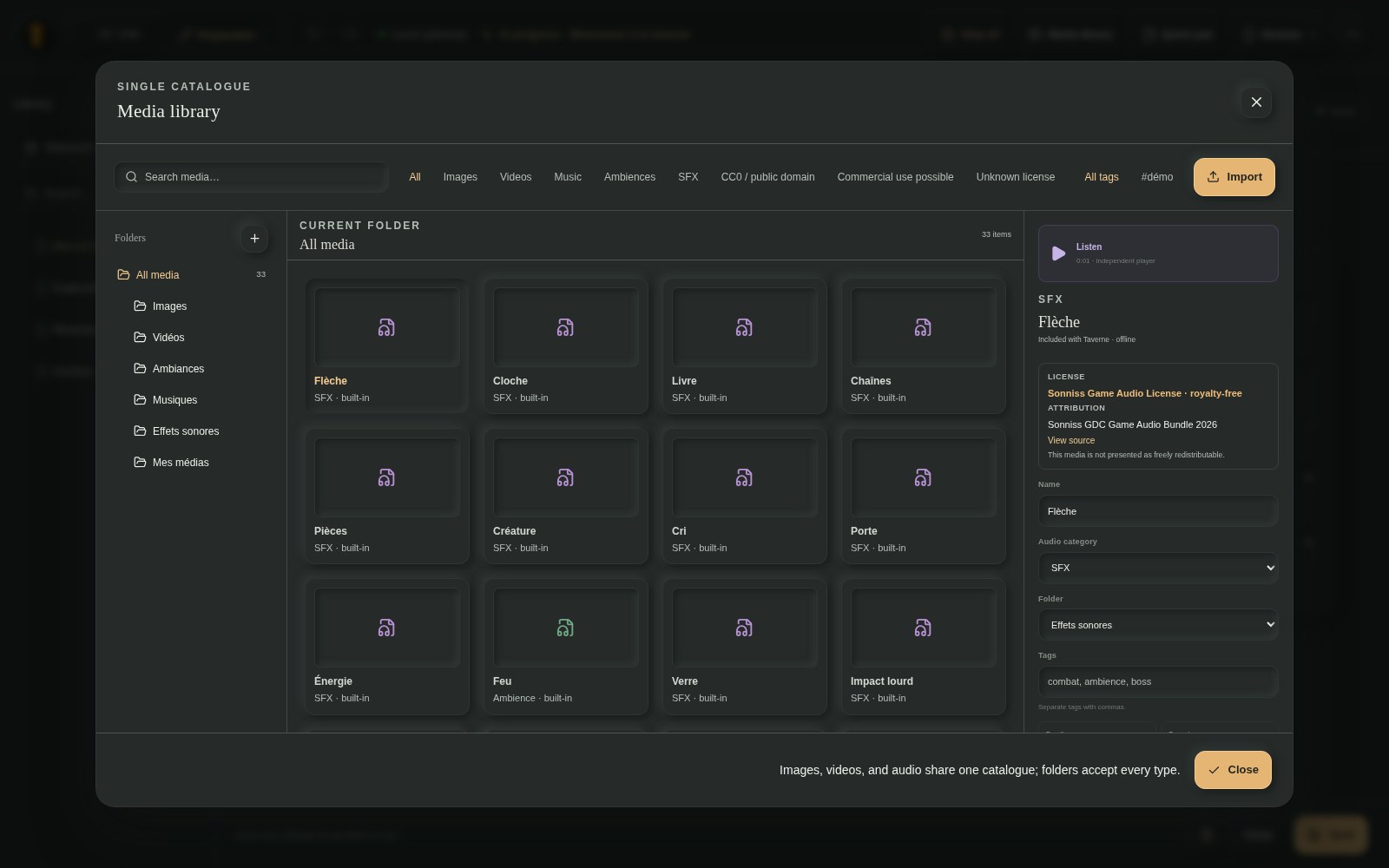
Task: Click the Close button at bottom
Action: tap(1233, 770)
